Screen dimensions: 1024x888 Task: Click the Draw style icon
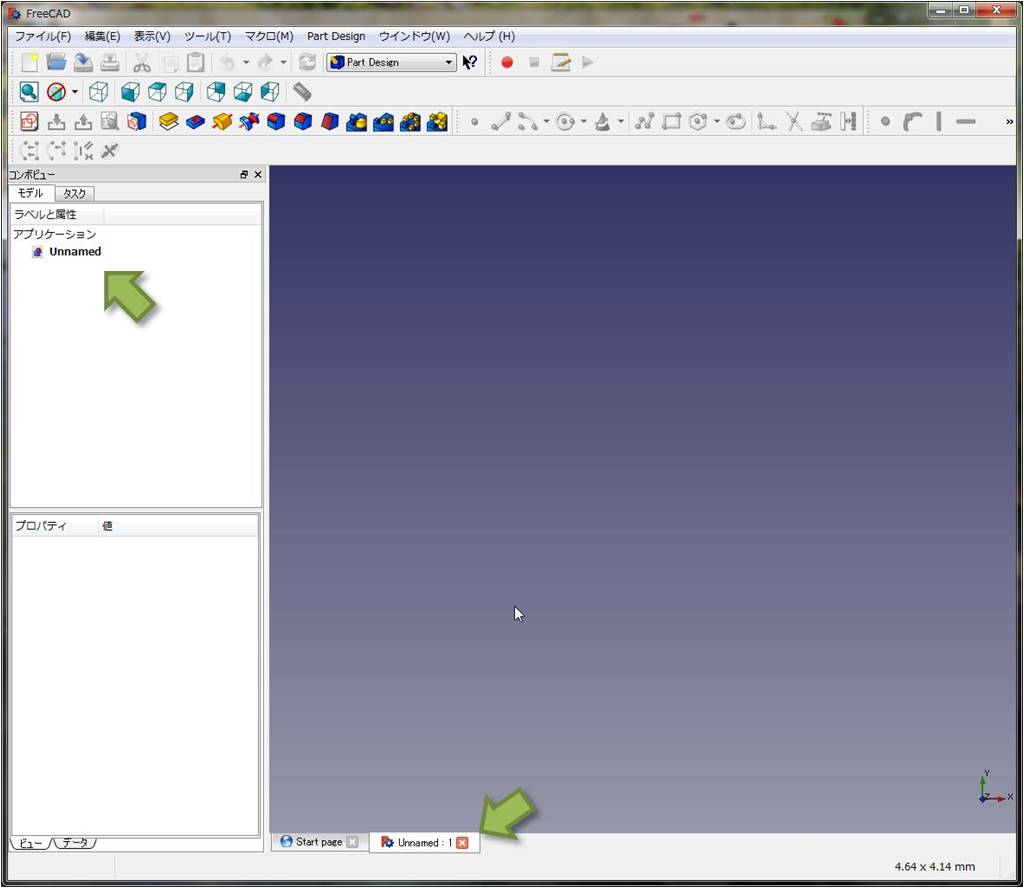click(x=56, y=92)
